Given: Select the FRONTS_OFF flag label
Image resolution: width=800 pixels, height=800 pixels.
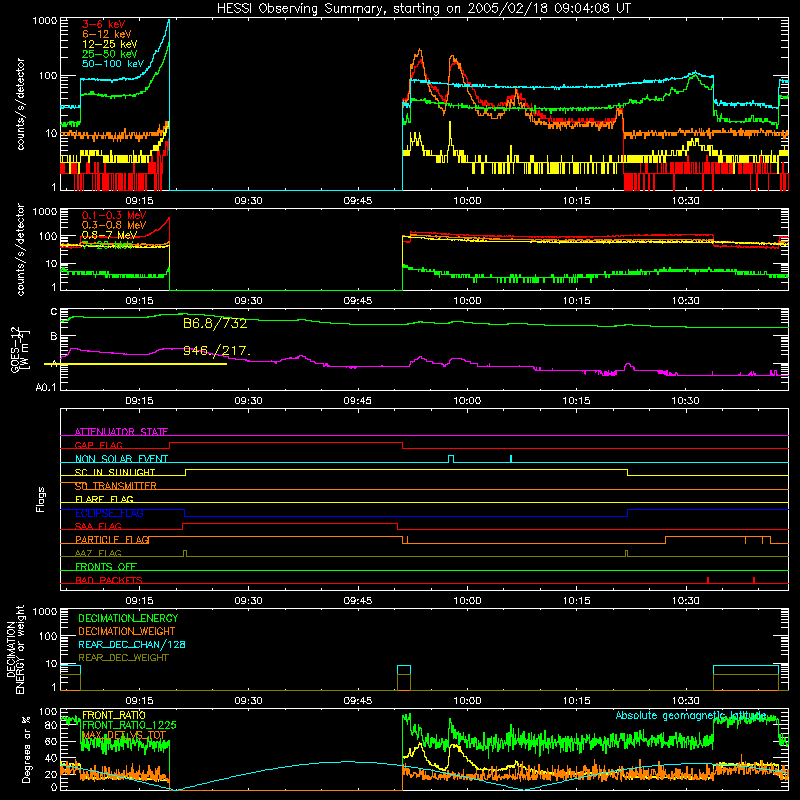Looking at the screenshot, I should point(106,567).
